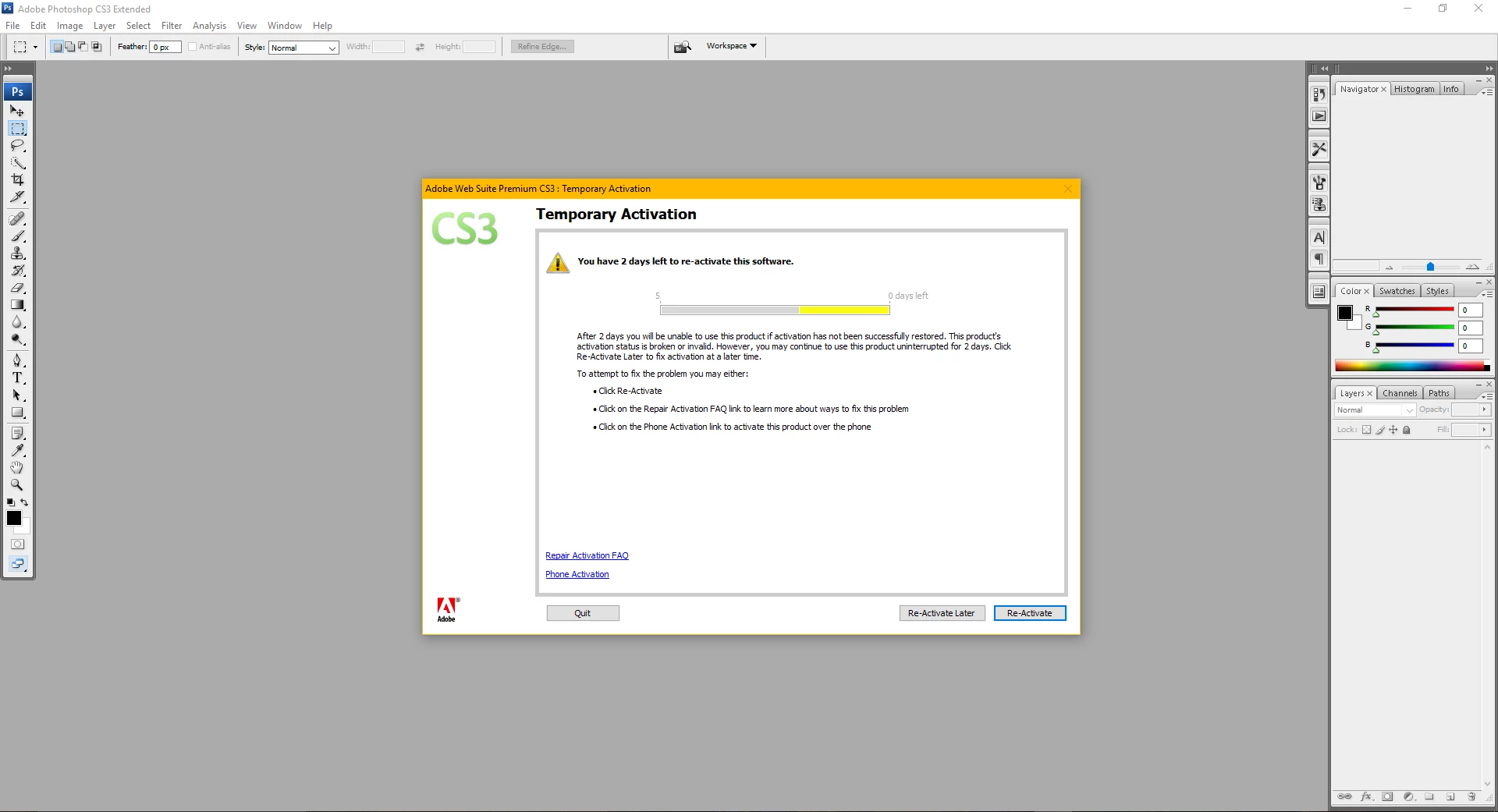The height and width of the screenshot is (812, 1498).
Task: Enable Intersect with selection mode
Action: 97,47
